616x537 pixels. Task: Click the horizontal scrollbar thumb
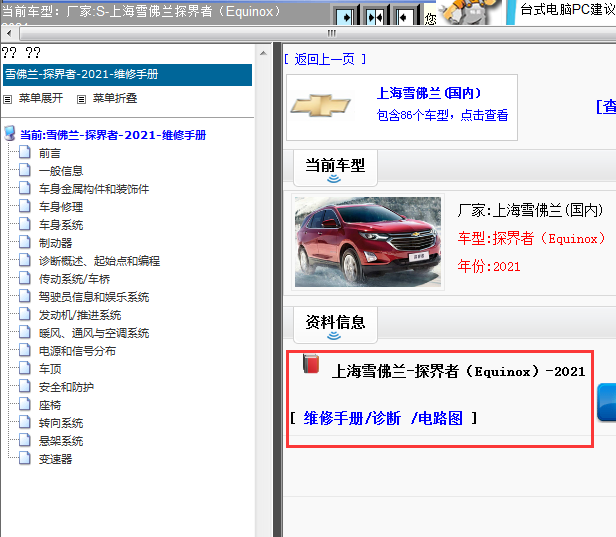click(331, 33)
